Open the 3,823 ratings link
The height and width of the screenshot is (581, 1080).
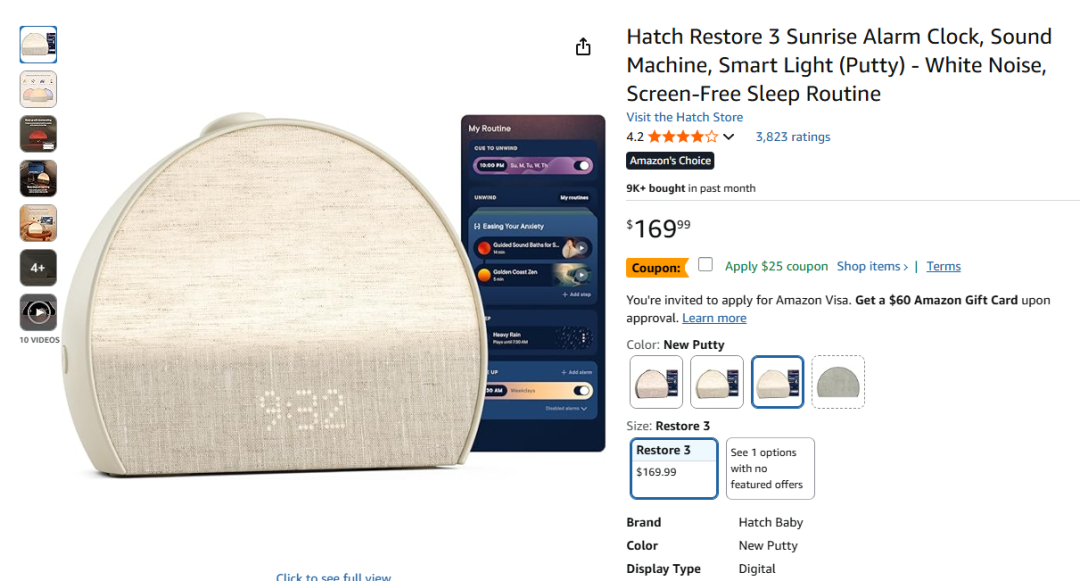(x=793, y=137)
